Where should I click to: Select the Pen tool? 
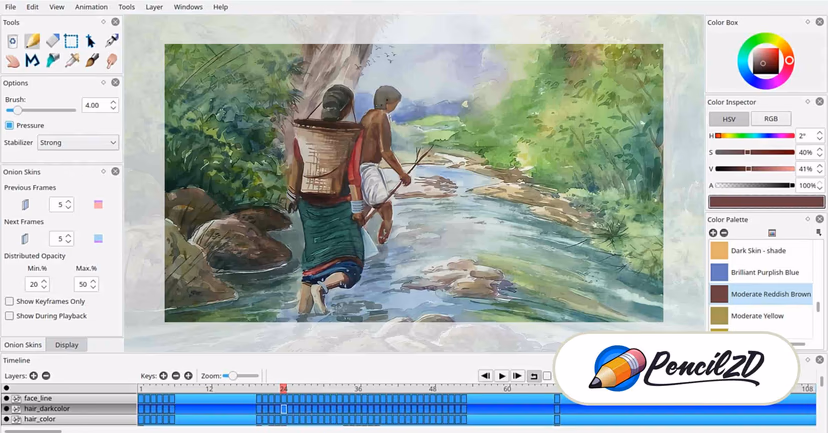click(111, 41)
